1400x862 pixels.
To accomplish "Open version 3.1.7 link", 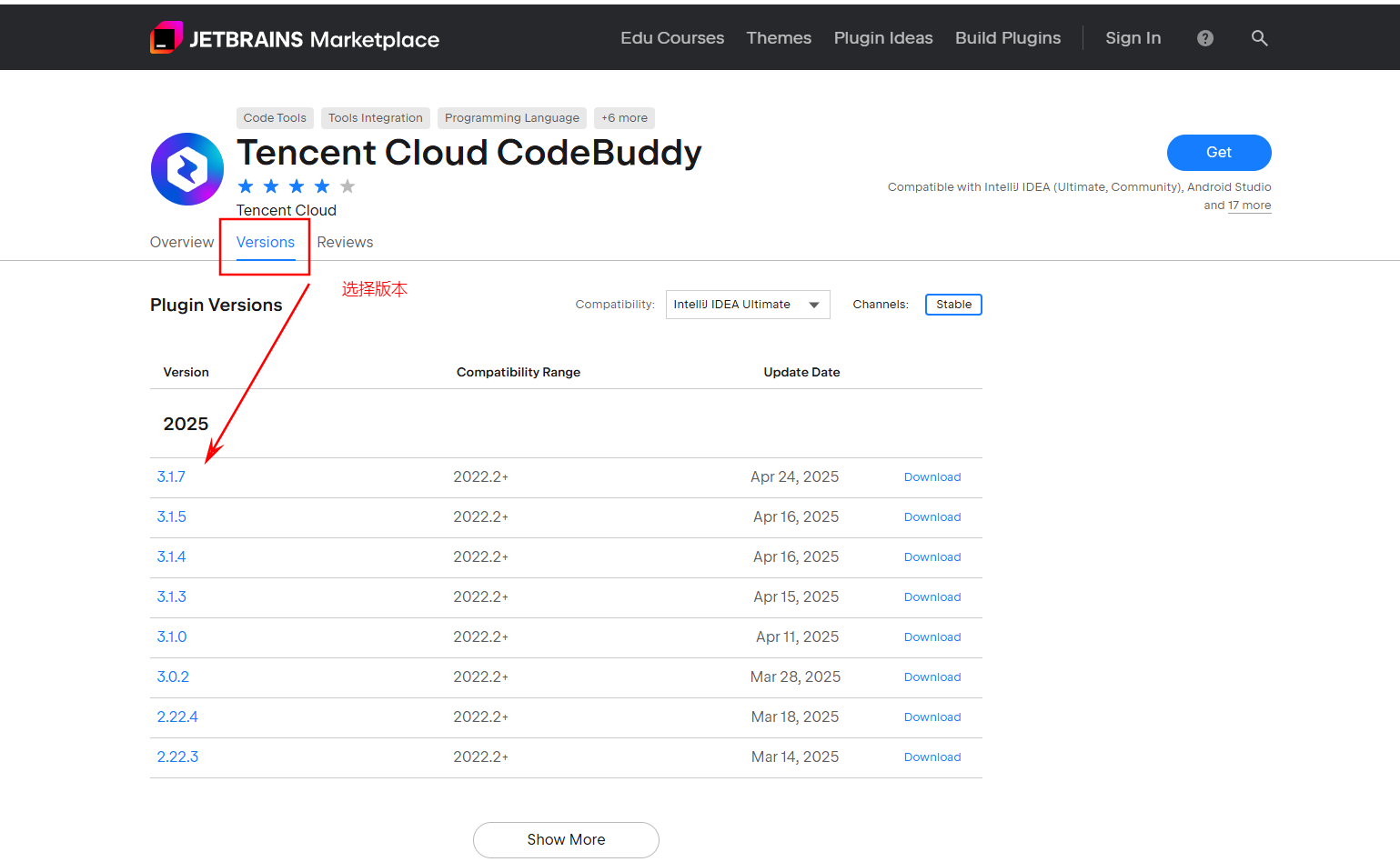I will (171, 476).
